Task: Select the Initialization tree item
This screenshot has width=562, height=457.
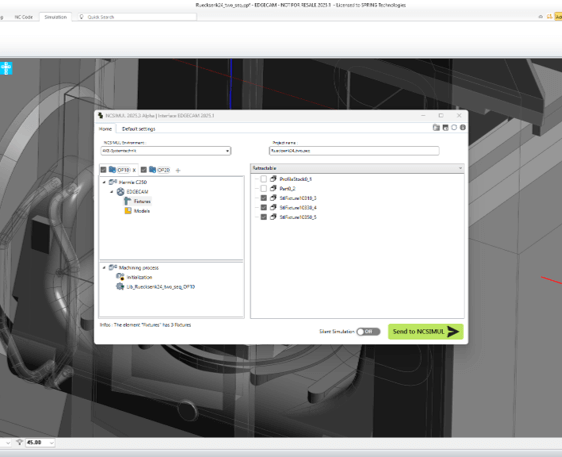Action: click(139, 277)
